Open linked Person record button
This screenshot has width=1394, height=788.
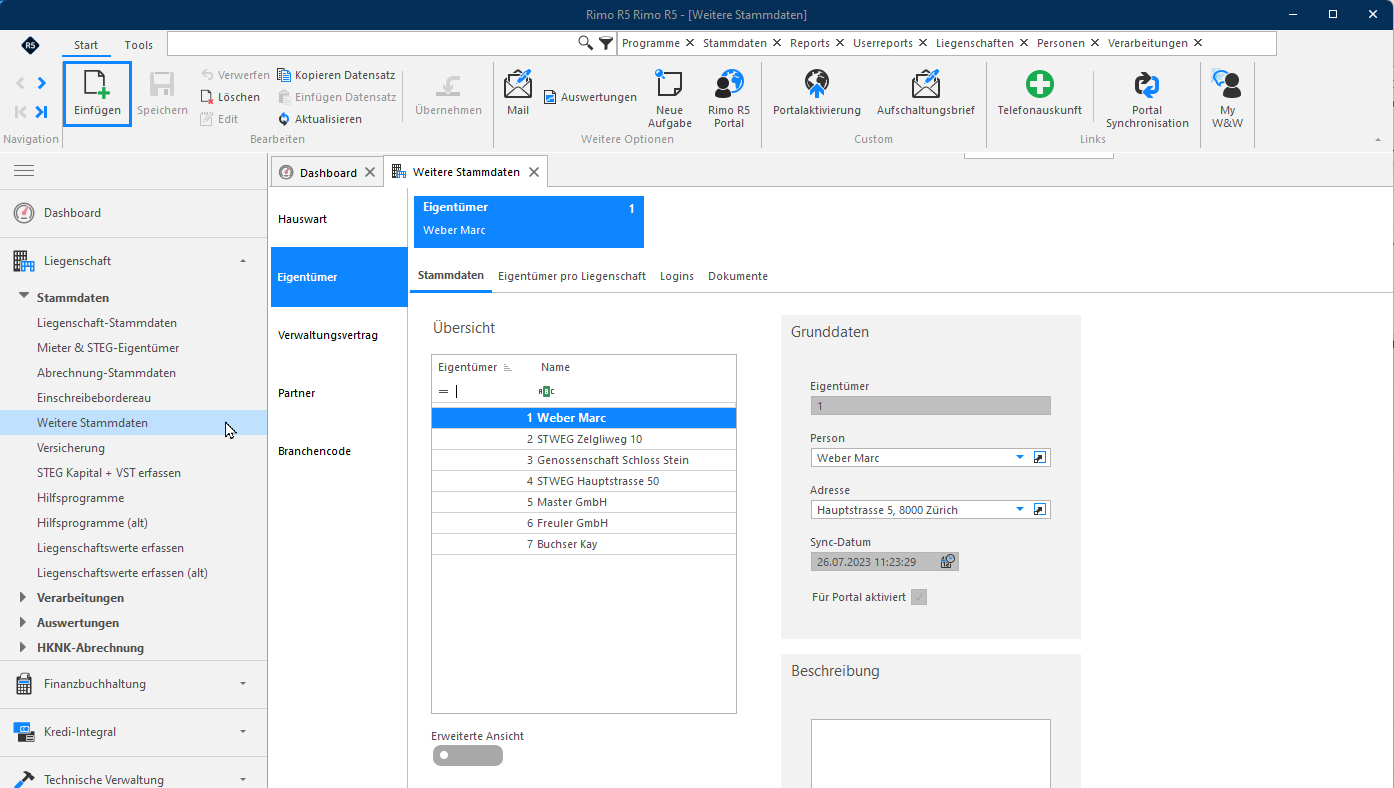pyautogui.click(x=1040, y=457)
